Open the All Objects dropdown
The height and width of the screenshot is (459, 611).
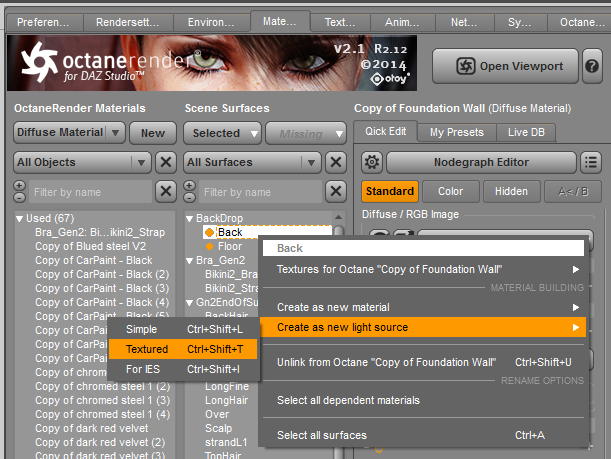coord(82,162)
